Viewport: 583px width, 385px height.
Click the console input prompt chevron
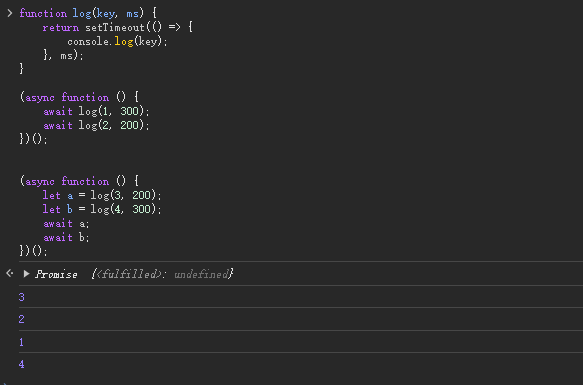click(10, 13)
